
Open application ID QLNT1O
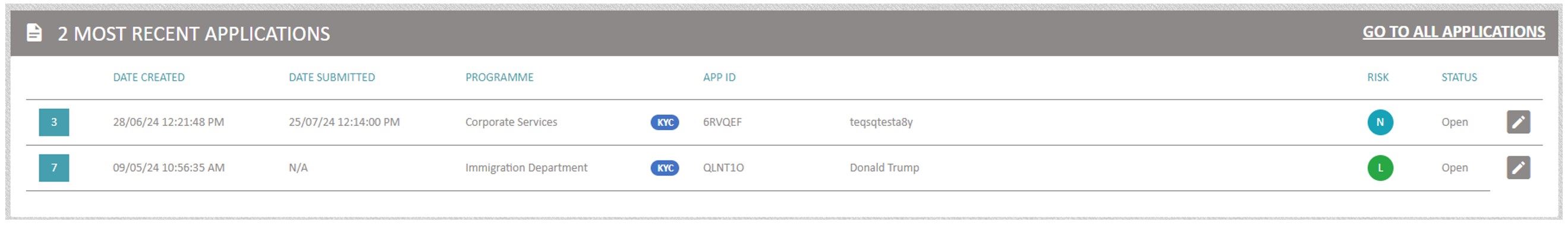point(723,168)
